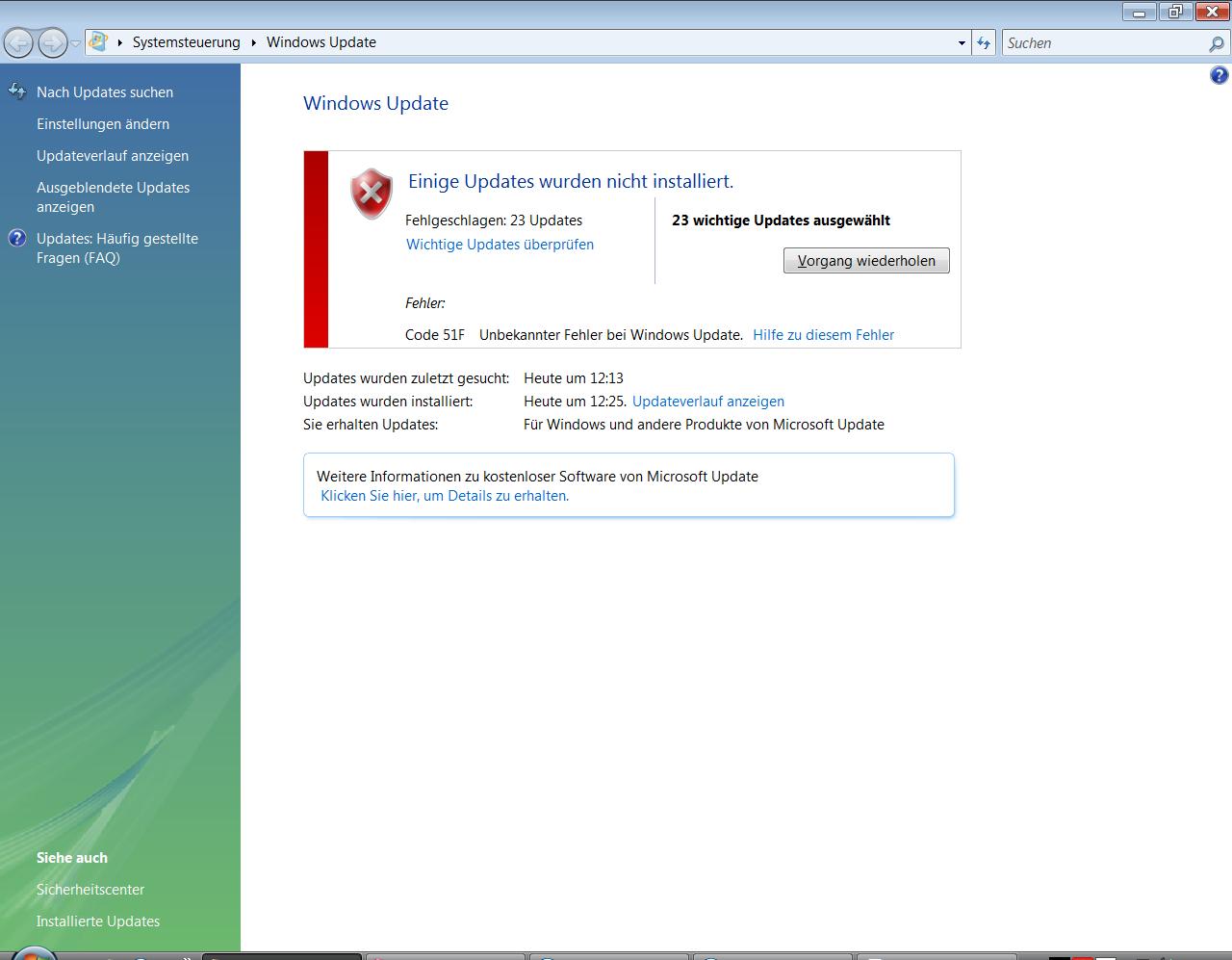
Task: Open Updateverlauf anzeigen in the left sidebar
Action: [113, 156]
